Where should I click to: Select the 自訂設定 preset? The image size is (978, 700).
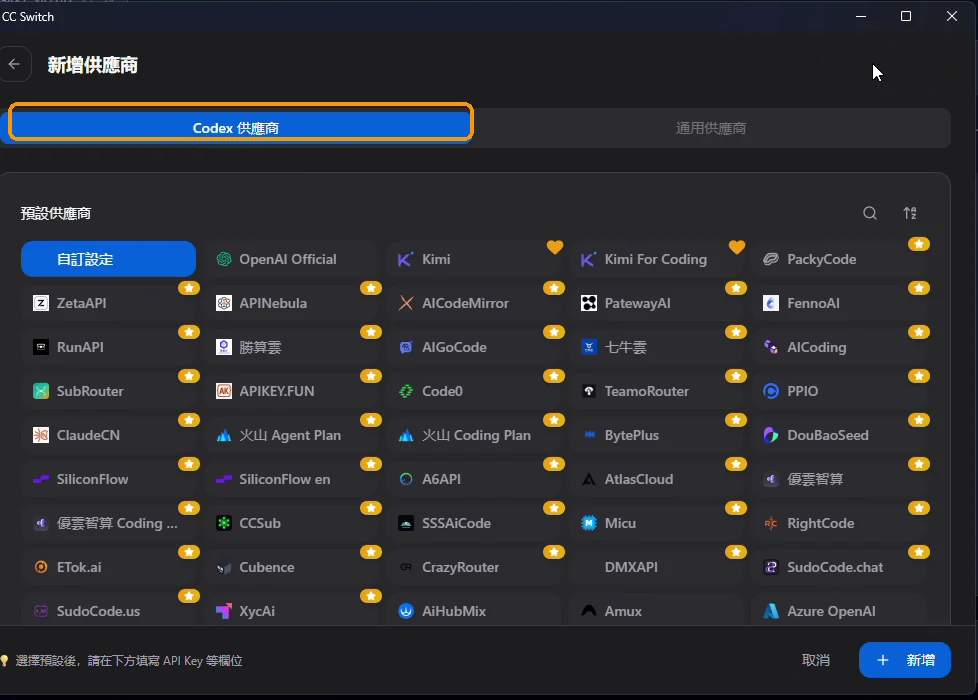coord(109,259)
